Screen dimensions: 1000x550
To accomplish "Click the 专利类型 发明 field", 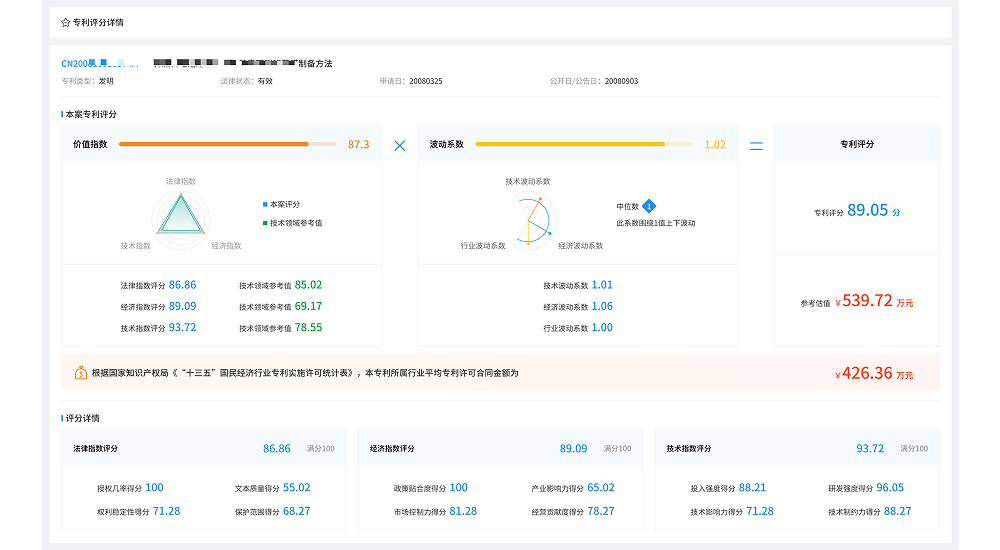I will 87,81.
